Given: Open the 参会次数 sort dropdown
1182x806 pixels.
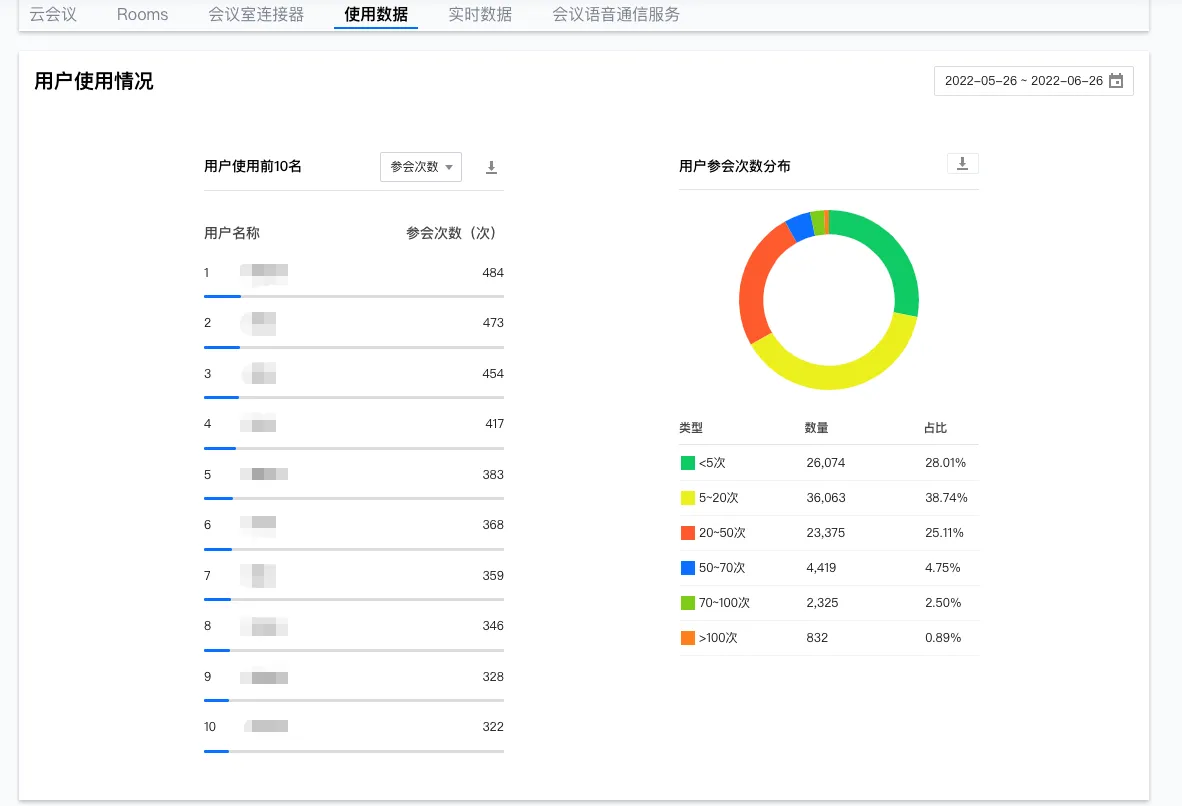Looking at the screenshot, I should coord(421,167).
